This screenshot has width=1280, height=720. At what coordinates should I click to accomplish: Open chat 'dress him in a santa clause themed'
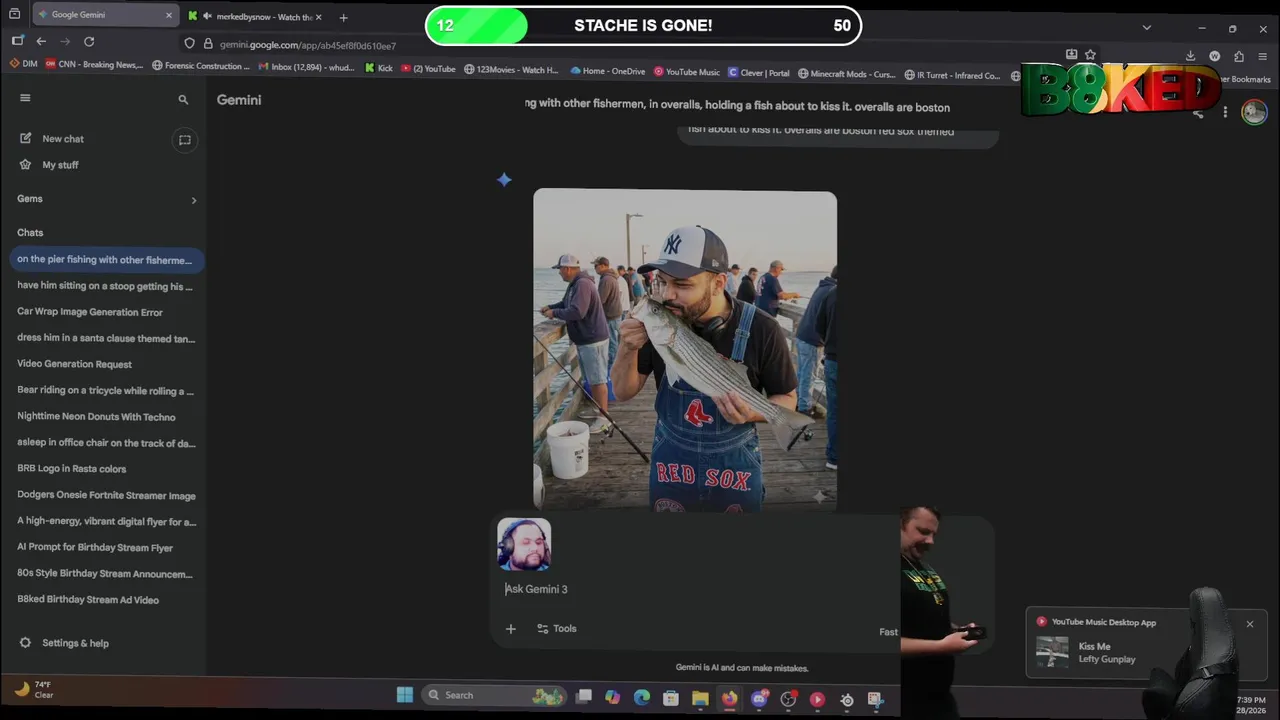(x=105, y=338)
